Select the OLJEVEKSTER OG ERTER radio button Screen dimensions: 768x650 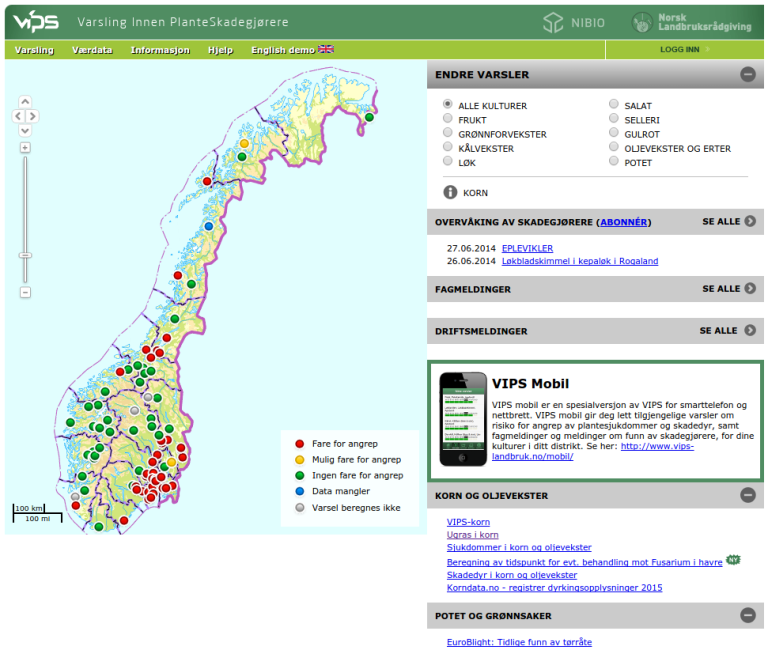613,146
